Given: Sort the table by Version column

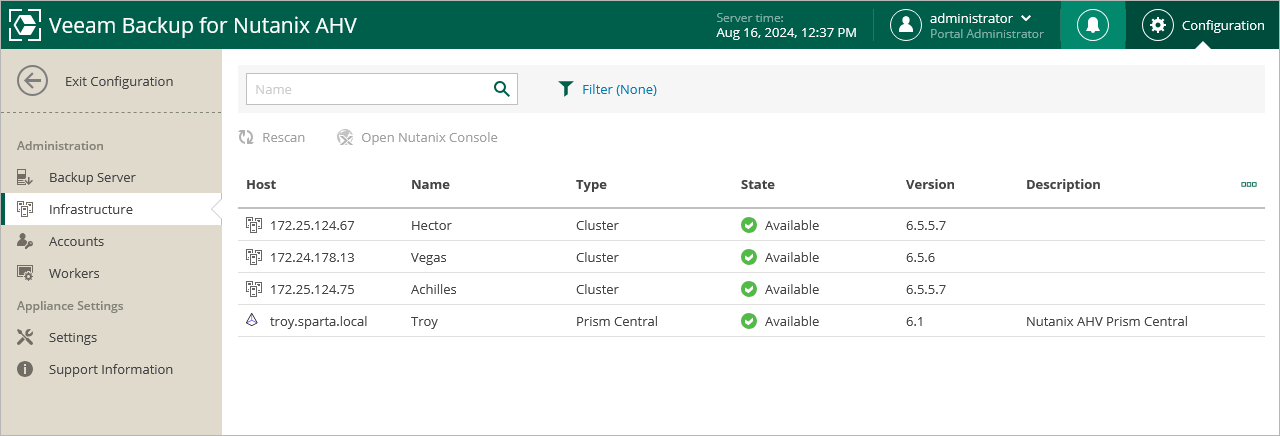Looking at the screenshot, I should (x=930, y=184).
